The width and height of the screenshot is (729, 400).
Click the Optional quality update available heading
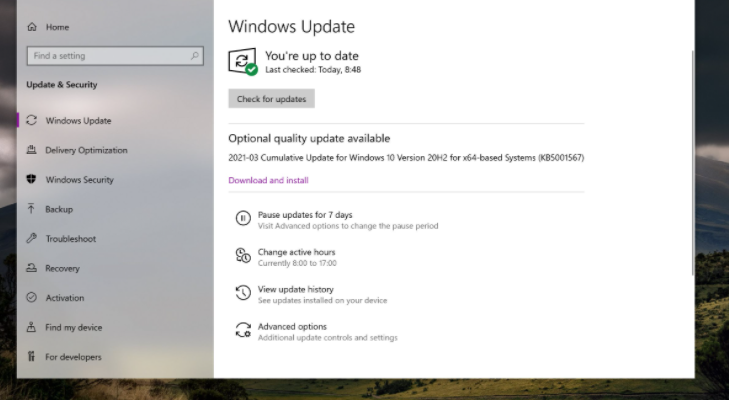pyautogui.click(x=309, y=139)
